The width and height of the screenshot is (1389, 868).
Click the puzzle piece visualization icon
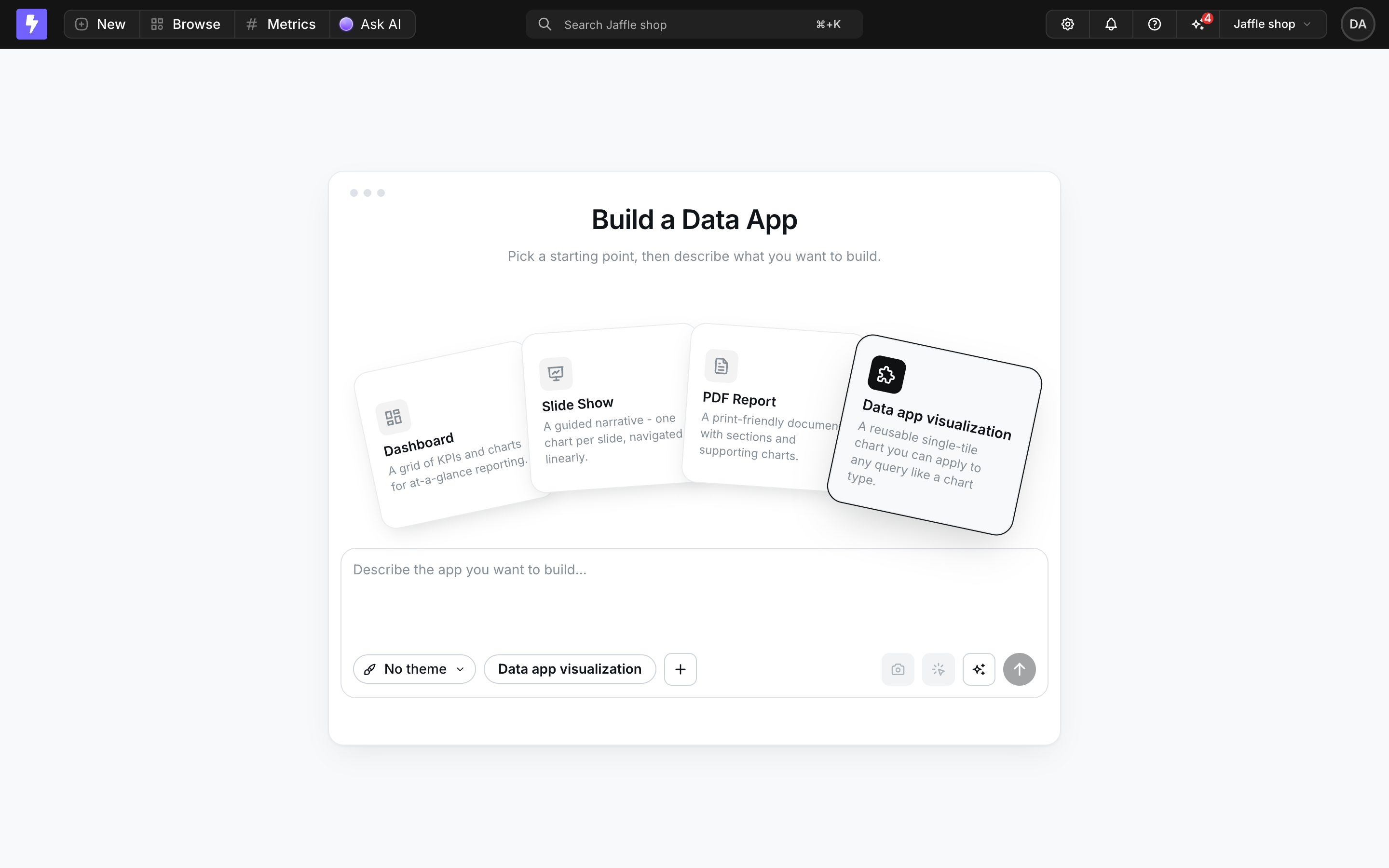(x=887, y=375)
